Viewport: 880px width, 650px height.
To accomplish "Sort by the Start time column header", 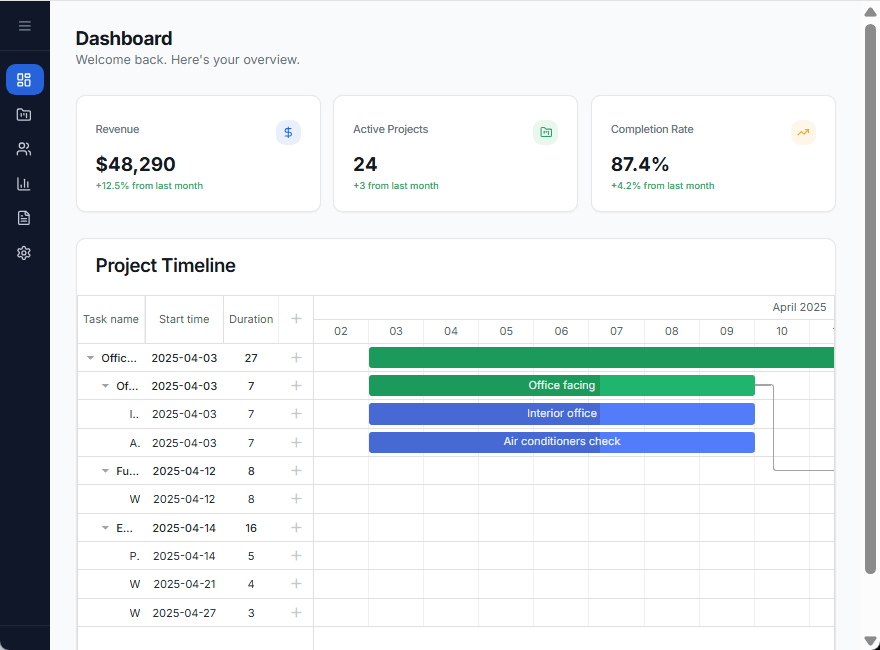I will pos(184,319).
